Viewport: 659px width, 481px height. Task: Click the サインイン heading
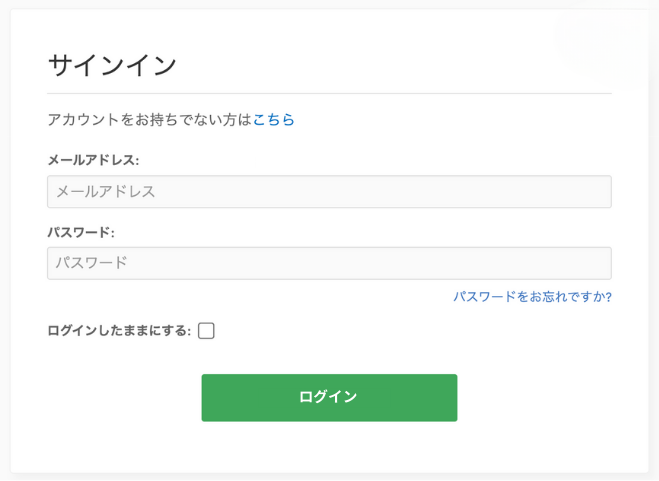pyautogui.click(x=112, y=65)
